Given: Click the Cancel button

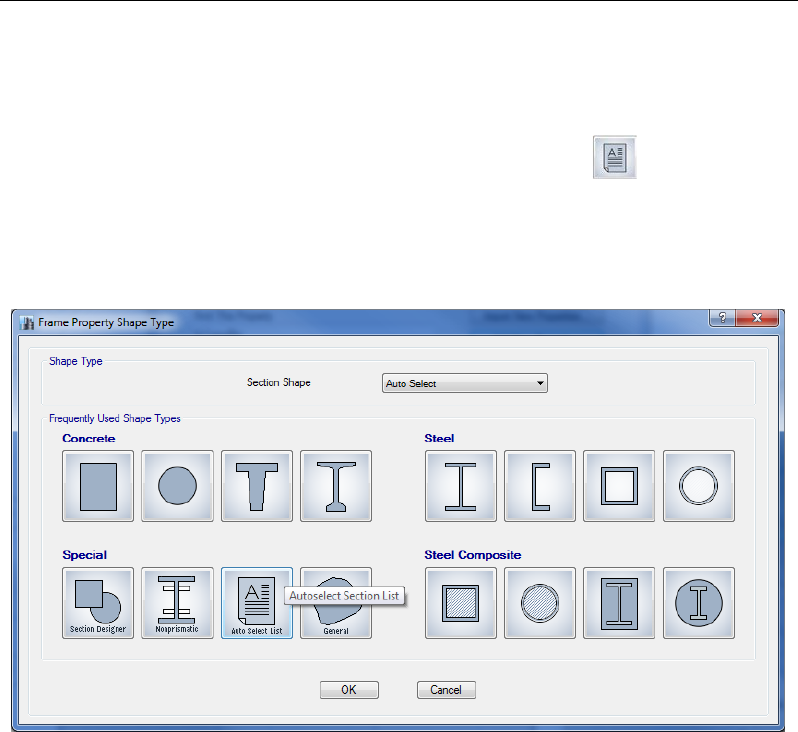Looking at the screenshot, I should tap(446, 690).
